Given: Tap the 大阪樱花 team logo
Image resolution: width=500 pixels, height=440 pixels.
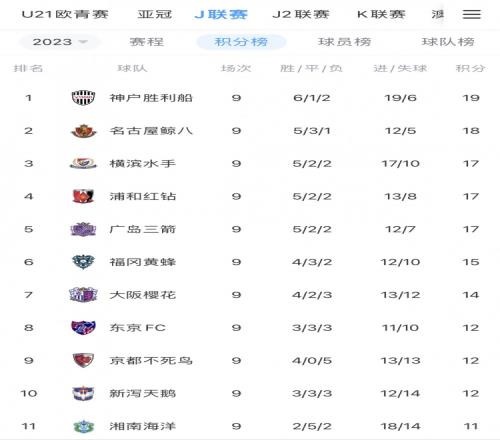Looking at the screenshot, I should (x=83, y=295).
